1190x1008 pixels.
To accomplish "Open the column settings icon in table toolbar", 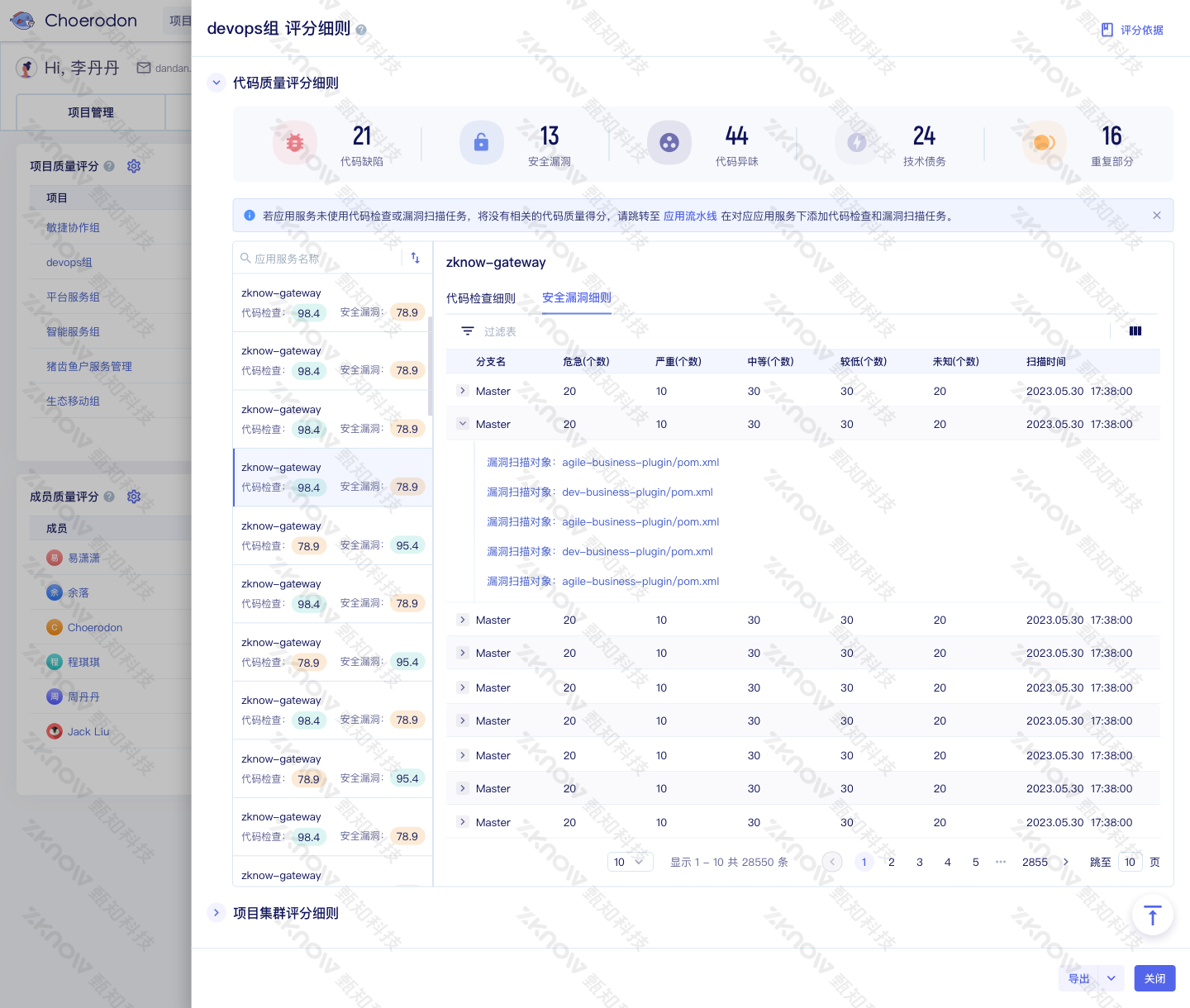I will (x=1135, y=331).
